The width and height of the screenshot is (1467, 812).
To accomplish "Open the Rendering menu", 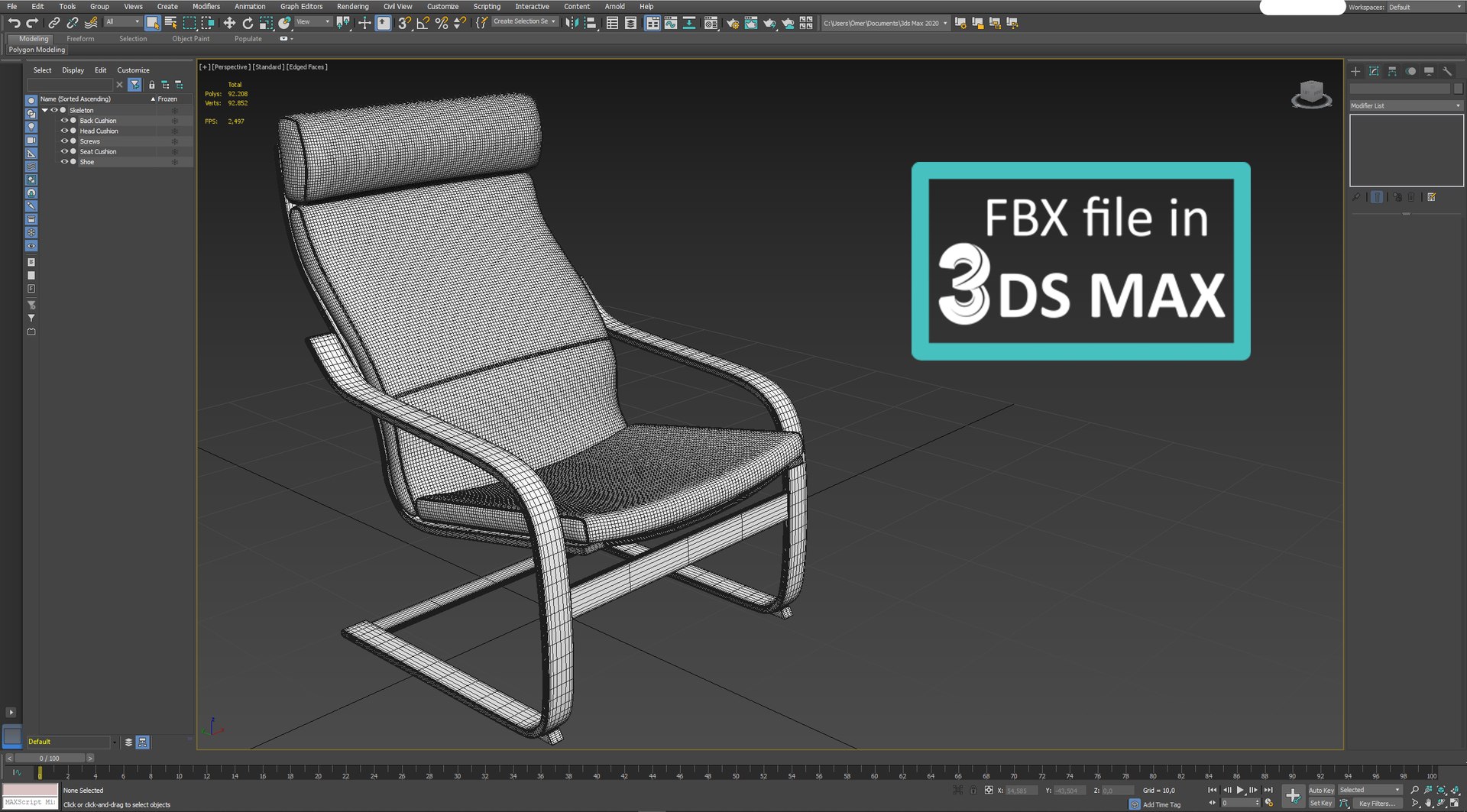I will pyautogui.click(x=353, y=6).
